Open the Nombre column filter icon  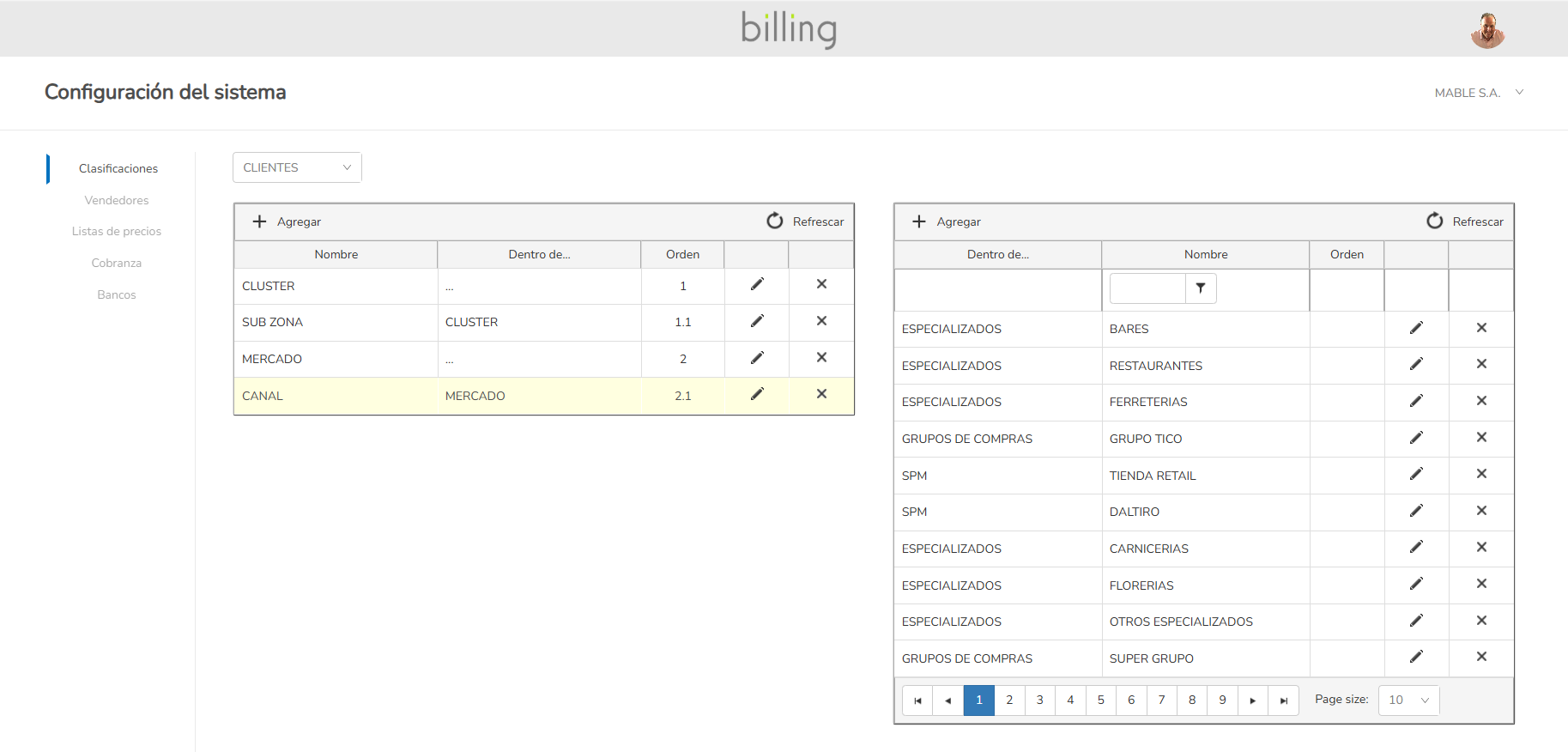1201,288
